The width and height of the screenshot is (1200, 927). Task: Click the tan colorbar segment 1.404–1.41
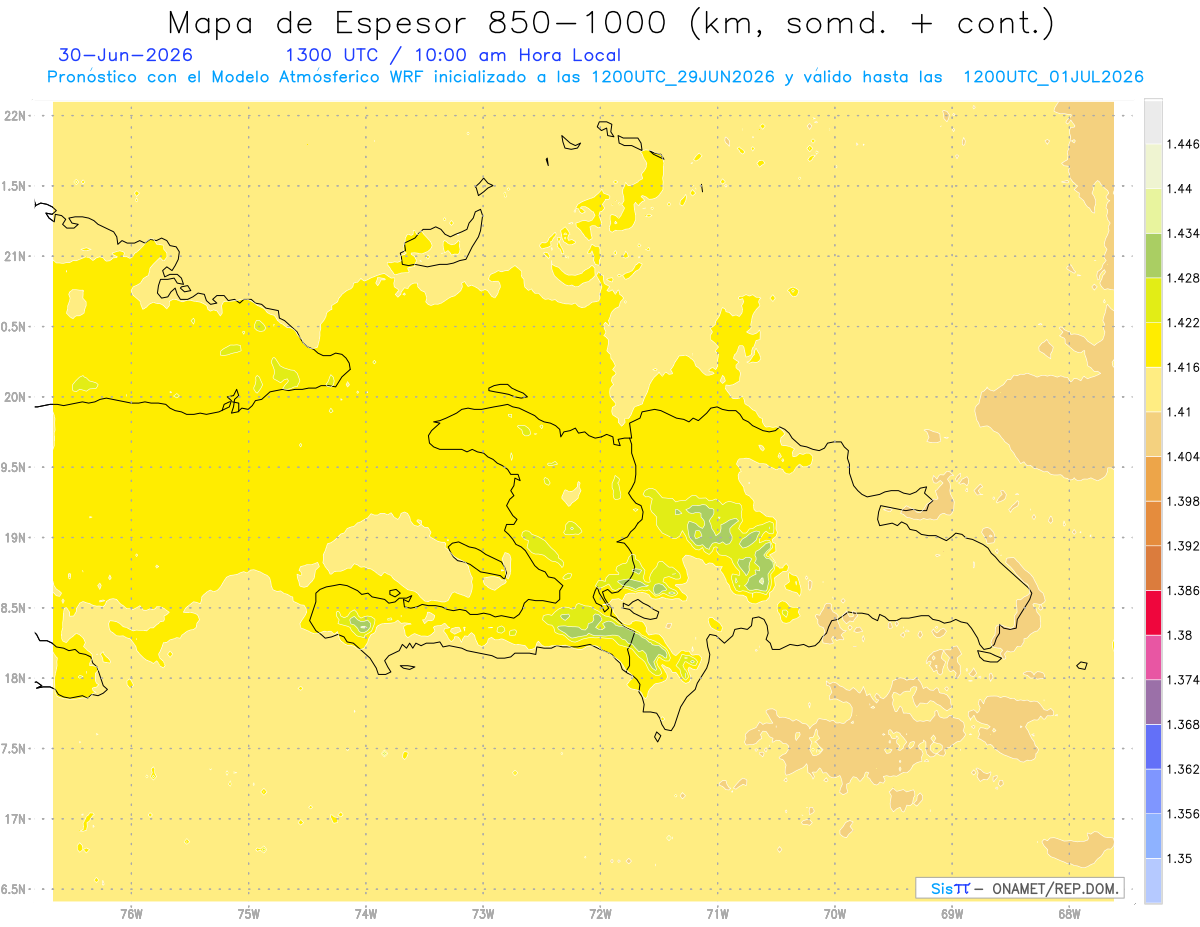click(x=1153, y=434)
